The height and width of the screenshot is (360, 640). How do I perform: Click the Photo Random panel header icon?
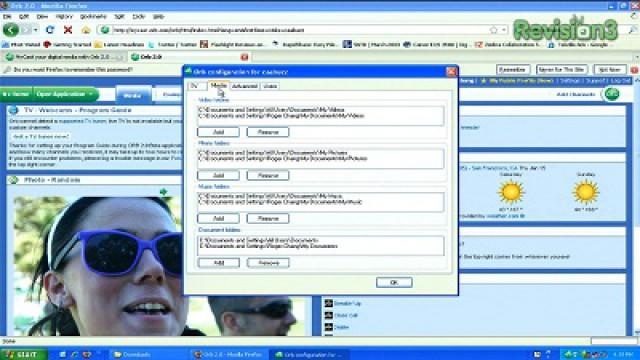point(13,180)
